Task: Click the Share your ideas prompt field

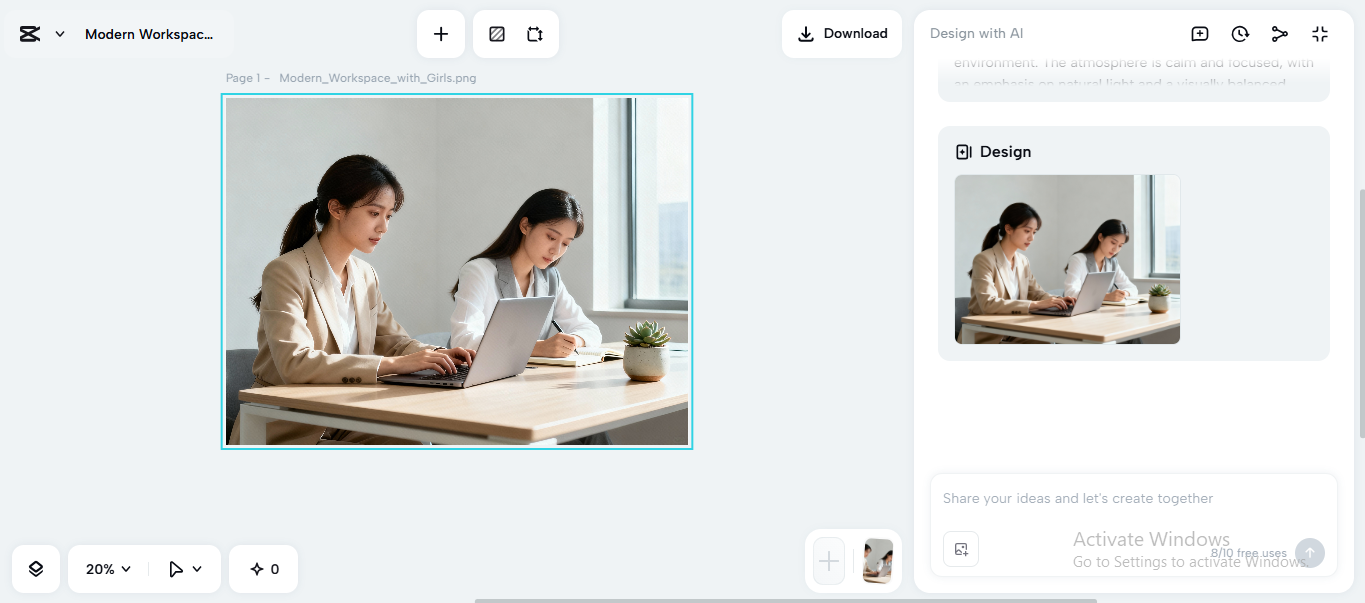Action: 1078,498
